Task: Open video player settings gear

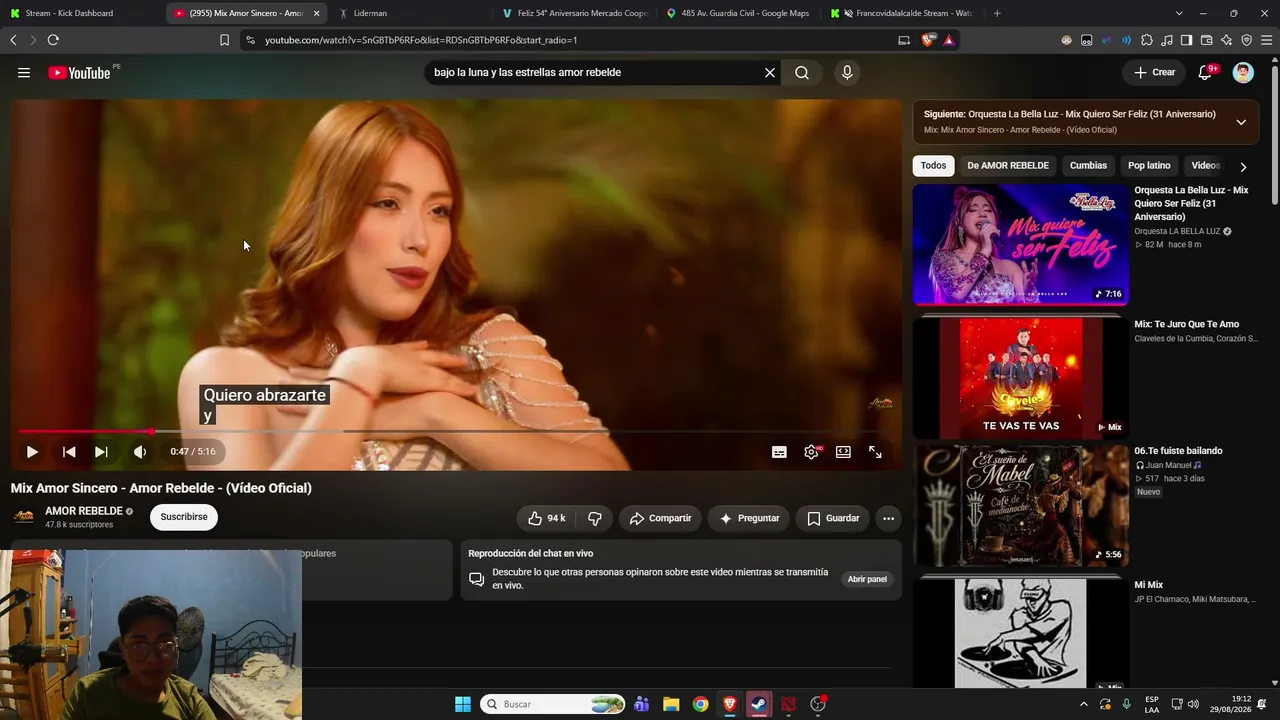Action: [x=811, y=452]
